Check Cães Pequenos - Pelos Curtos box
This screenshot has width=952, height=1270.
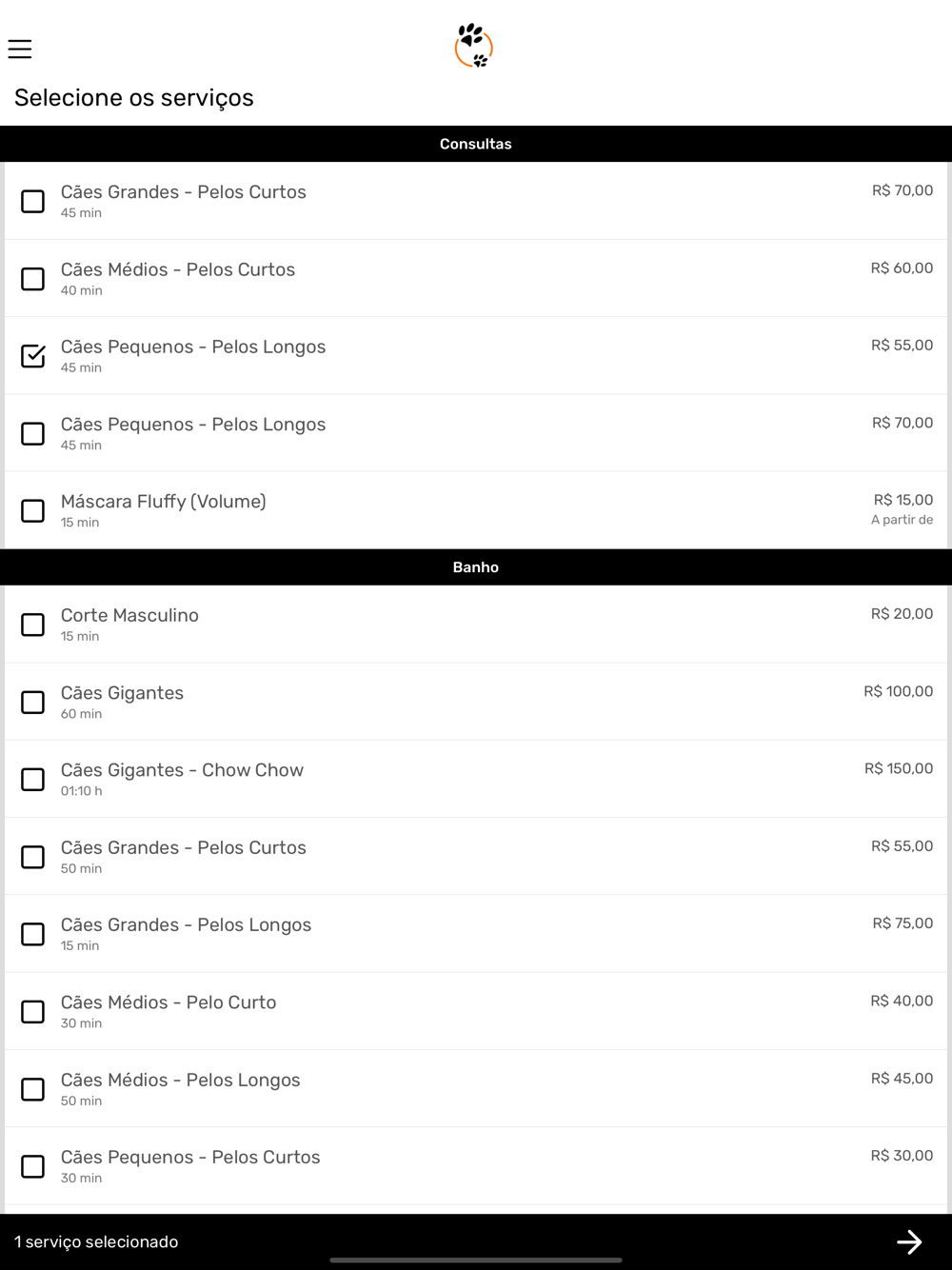coord(33,1166)
